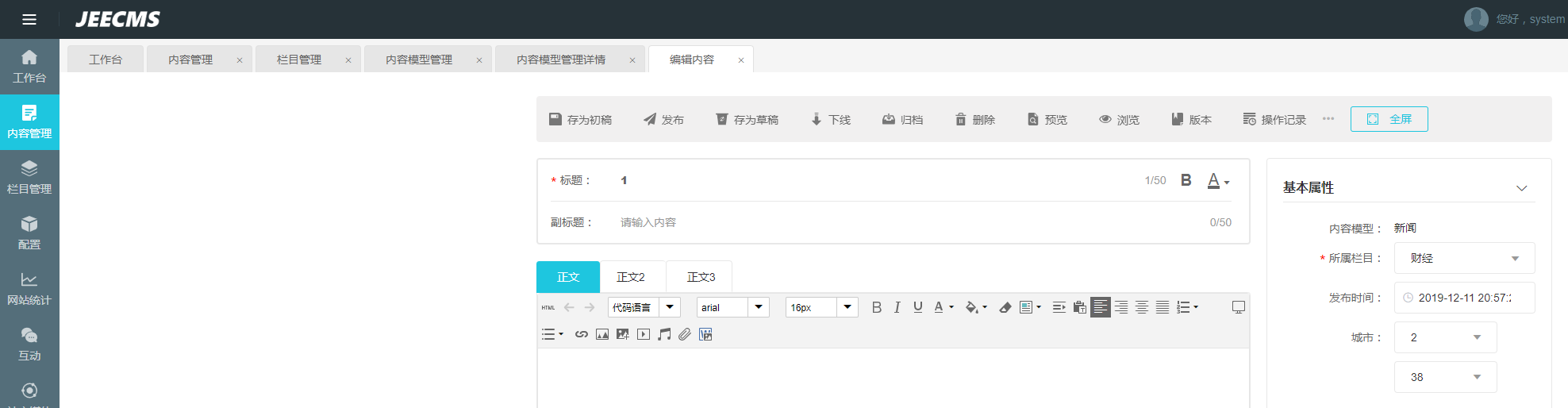Viewport: 1568px width, 408px height.
Task: Open the 互动 sidebar item
Action: (x=29, y=344)
